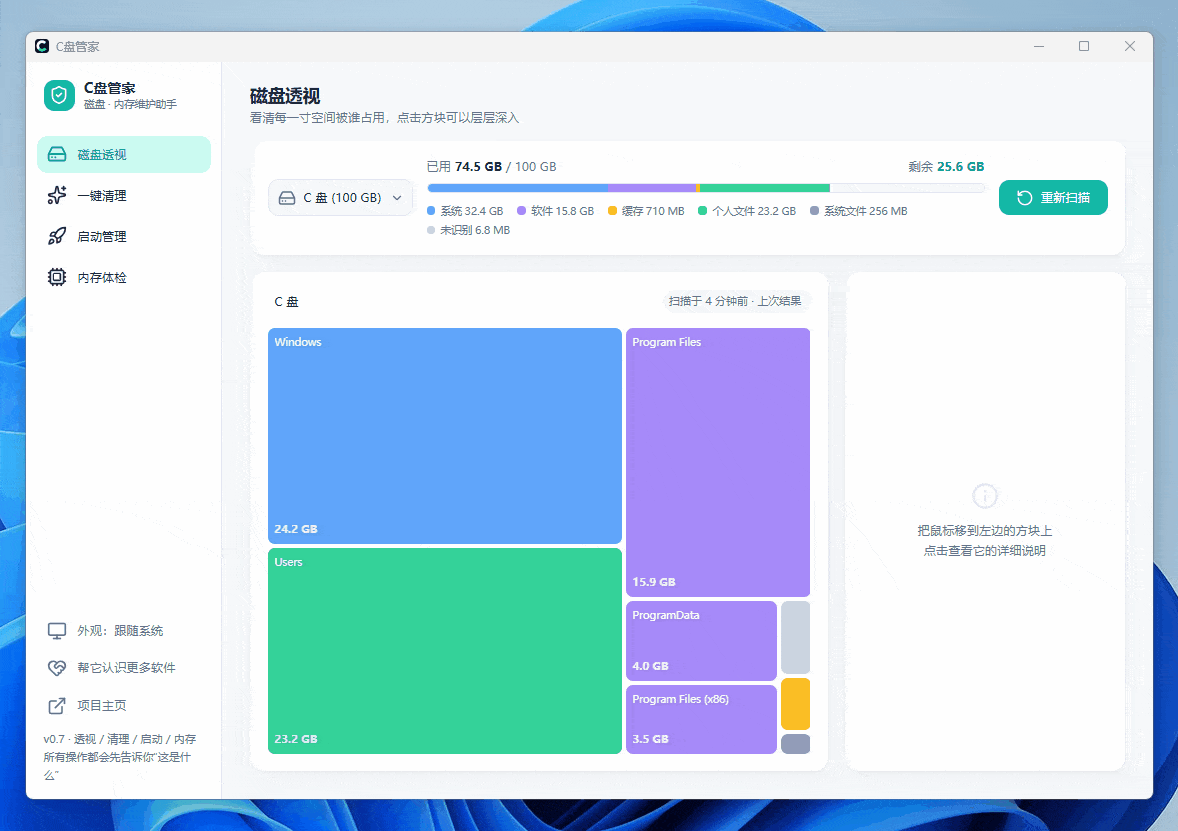
Task: Go to the 内存体检 page
Action: pyautogui.click(x=124, y=277)
